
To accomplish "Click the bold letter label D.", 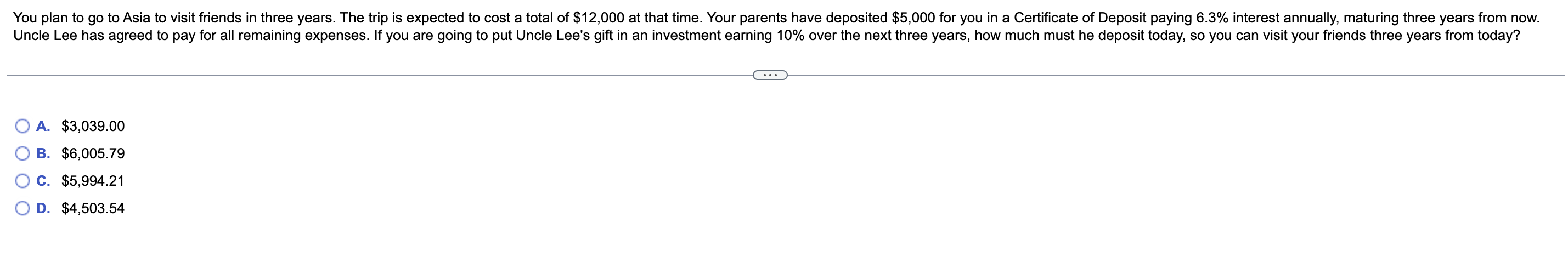I will pos(43,208).
